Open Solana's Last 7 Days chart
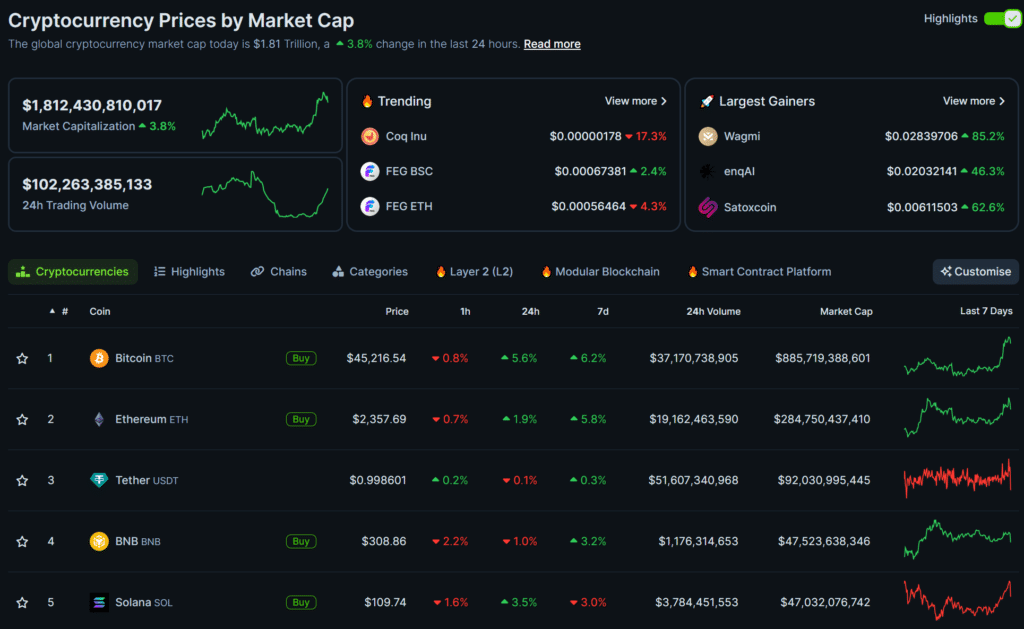 (958, 600)
